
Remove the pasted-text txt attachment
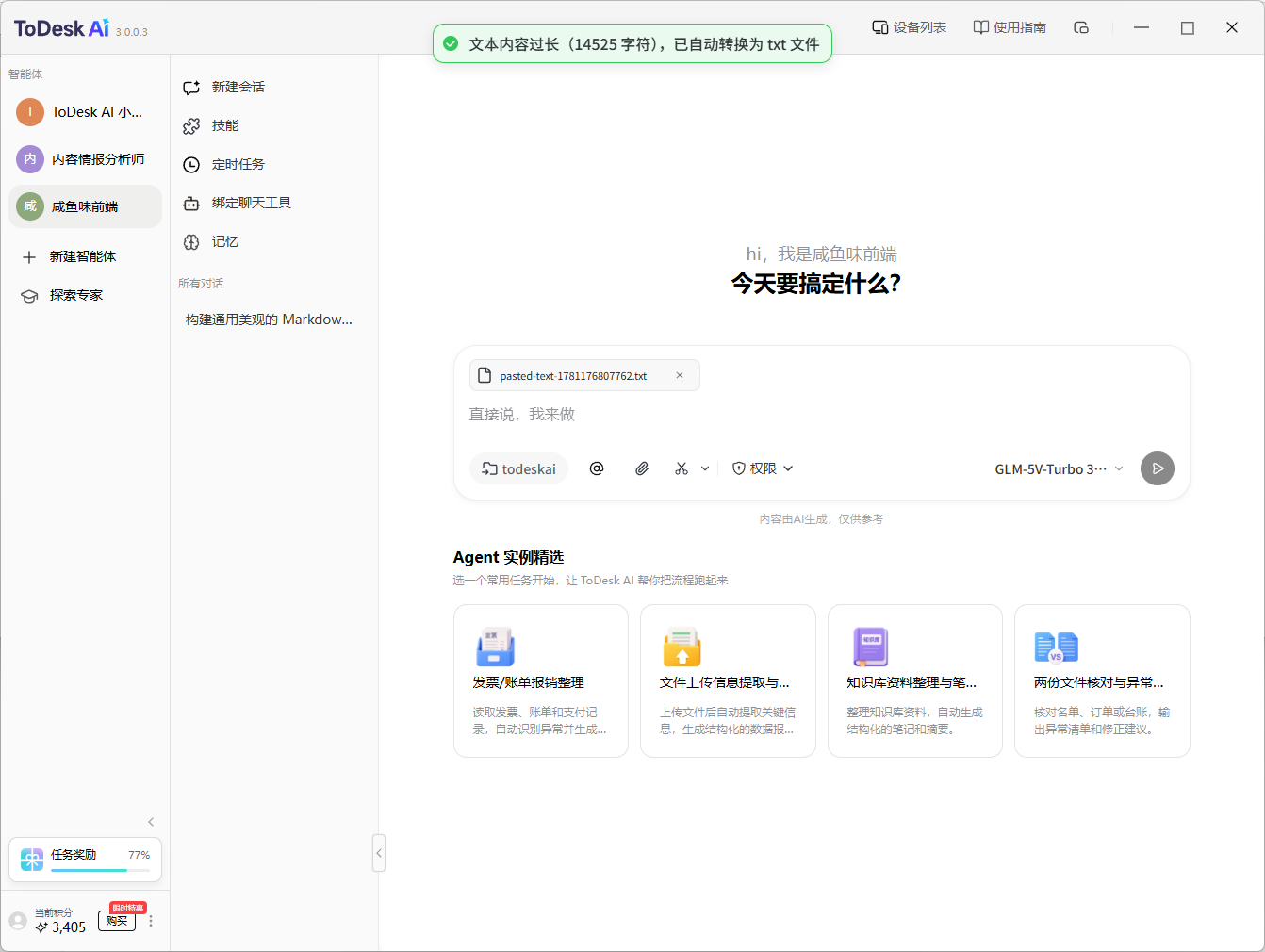pos(680,375)
